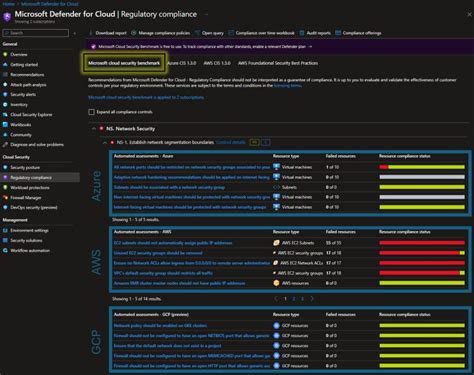This screenshot has width=474, height=375.
Task: Click compliance bar for All network ports row
Action: point(422,167)
